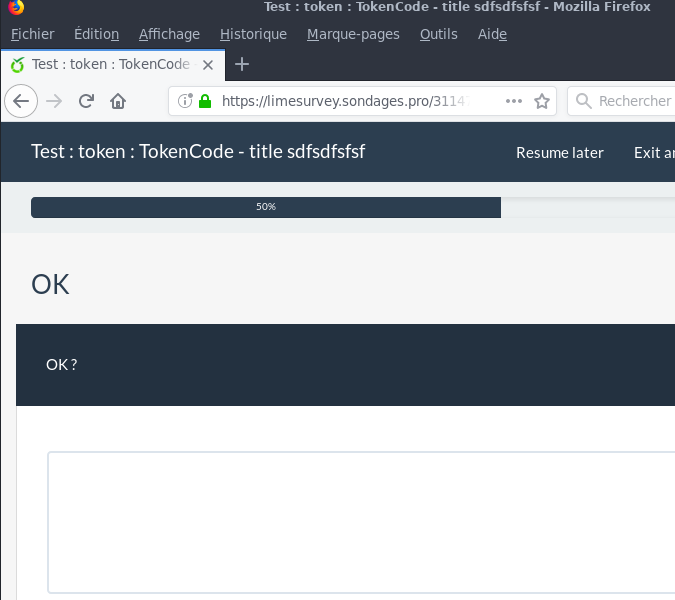Reload the page with the refresh icon

[86, 101]
